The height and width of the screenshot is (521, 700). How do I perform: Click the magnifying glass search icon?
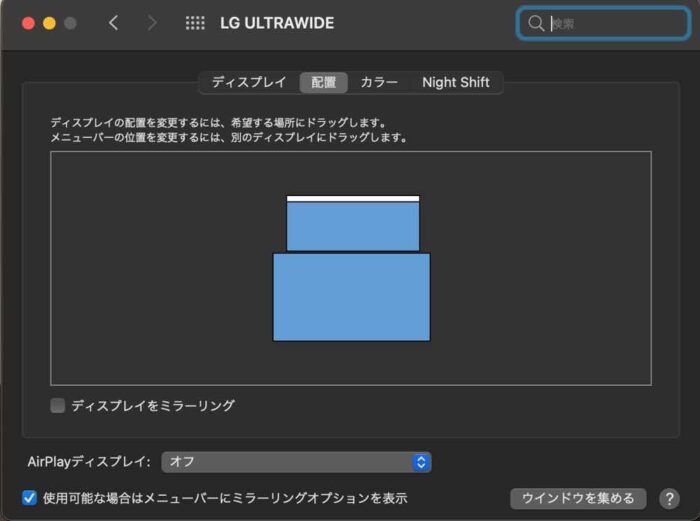(x=536, y=23)
